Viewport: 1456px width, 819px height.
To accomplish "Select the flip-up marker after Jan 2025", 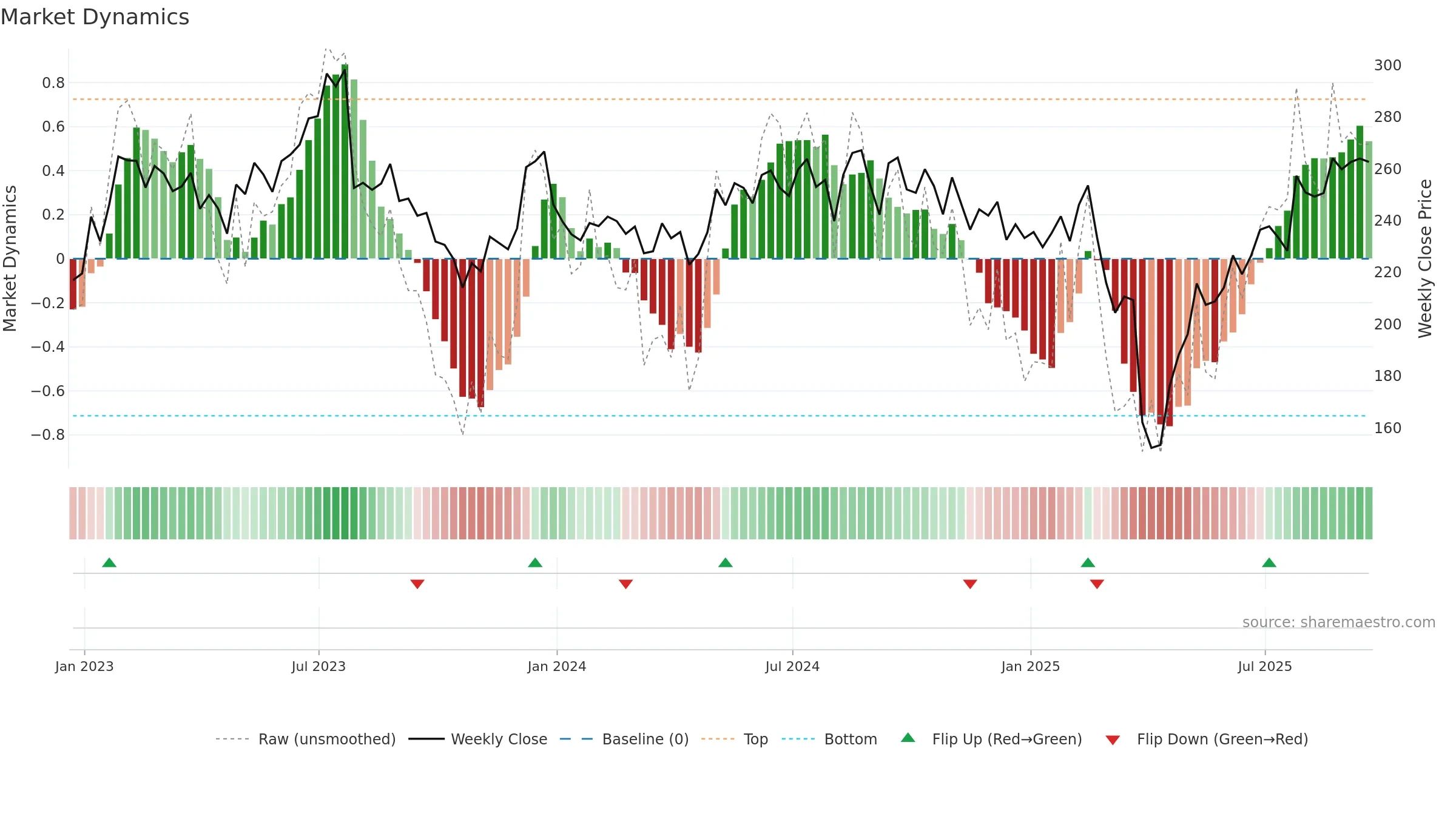I will coord(1088,562).
